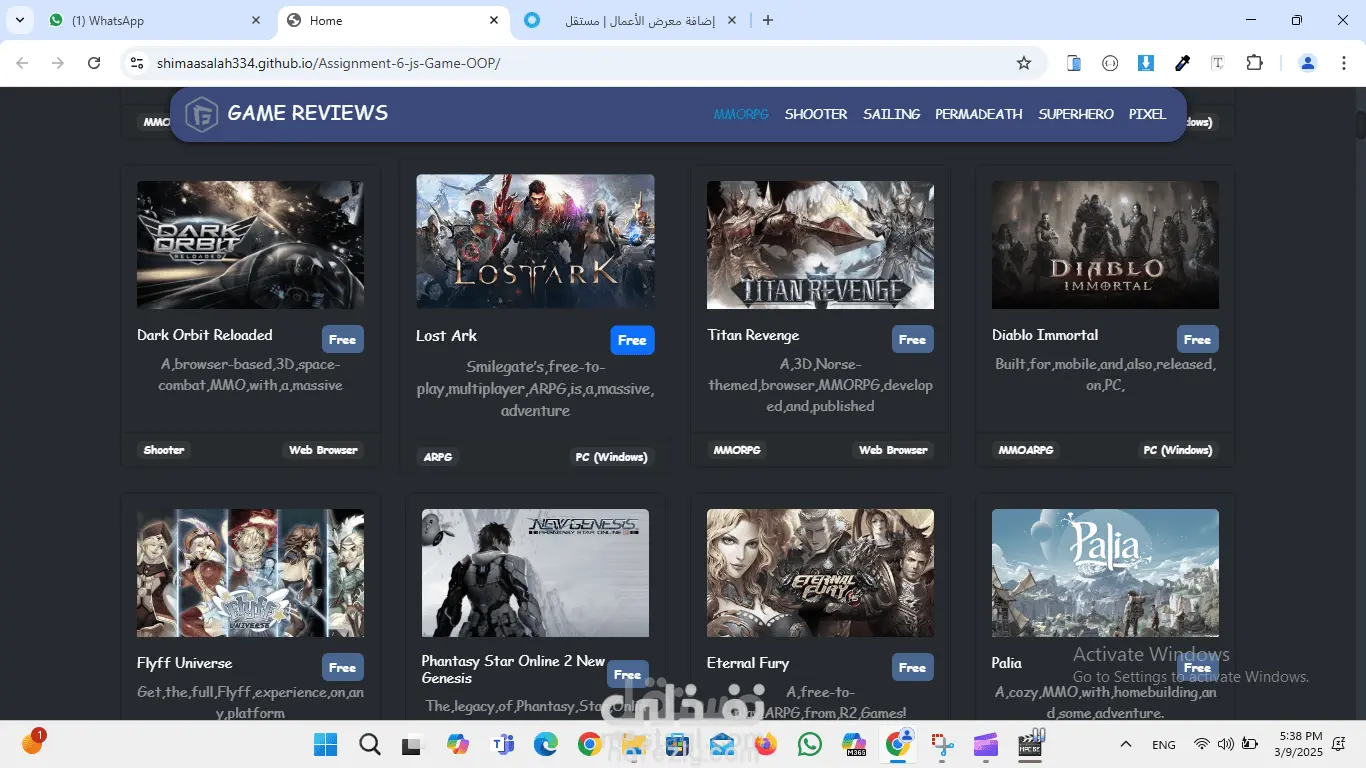
Task: Reload the page using the refresh icon
Action: click(x=94, y=63)
